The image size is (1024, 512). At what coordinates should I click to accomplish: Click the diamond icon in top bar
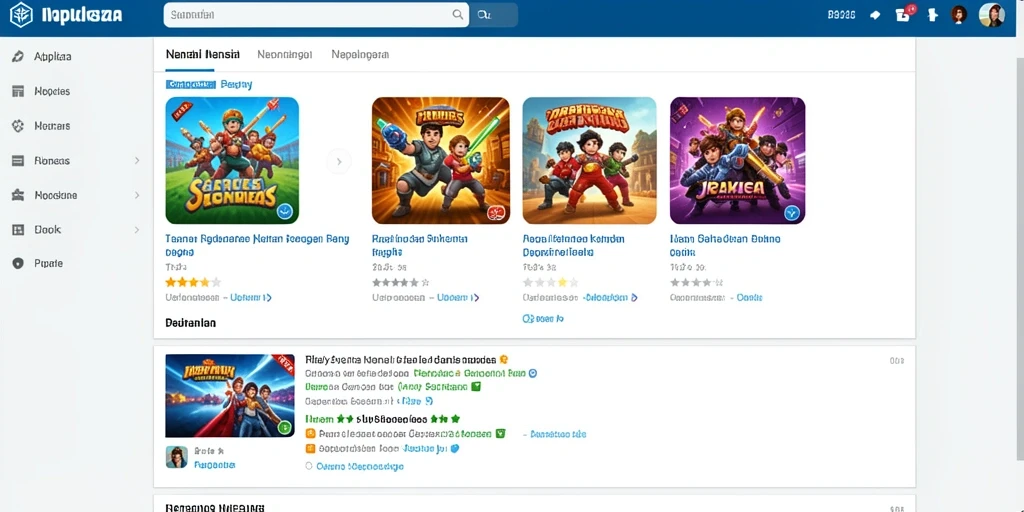pos(875,15)
